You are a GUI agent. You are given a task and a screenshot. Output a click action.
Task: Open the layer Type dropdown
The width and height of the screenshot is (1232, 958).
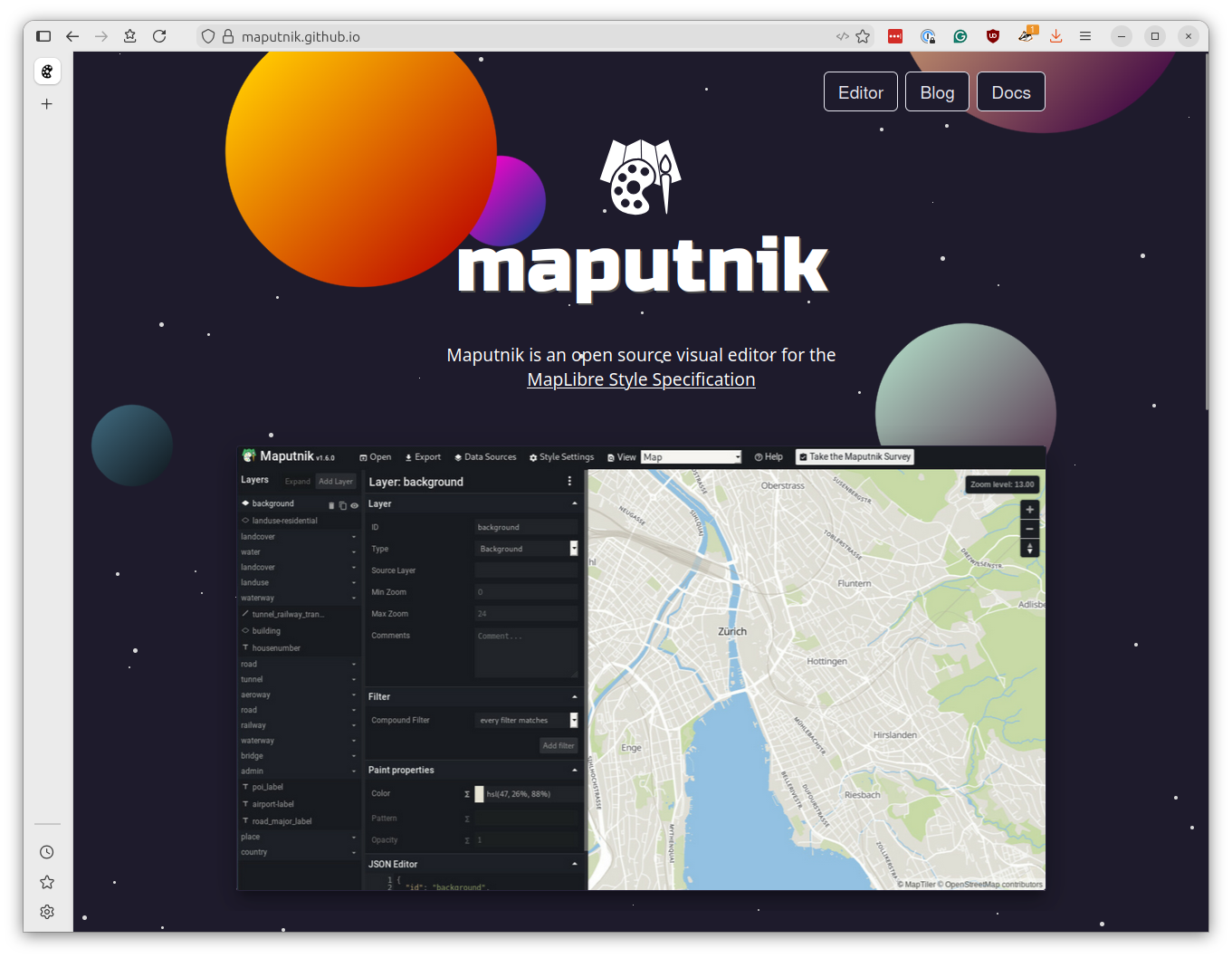tap(573, 548)
